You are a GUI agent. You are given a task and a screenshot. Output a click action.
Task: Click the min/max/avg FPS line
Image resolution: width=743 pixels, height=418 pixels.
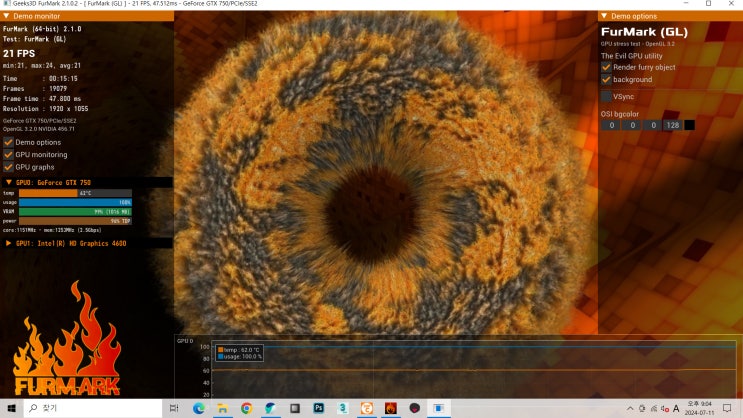[42, 65]
